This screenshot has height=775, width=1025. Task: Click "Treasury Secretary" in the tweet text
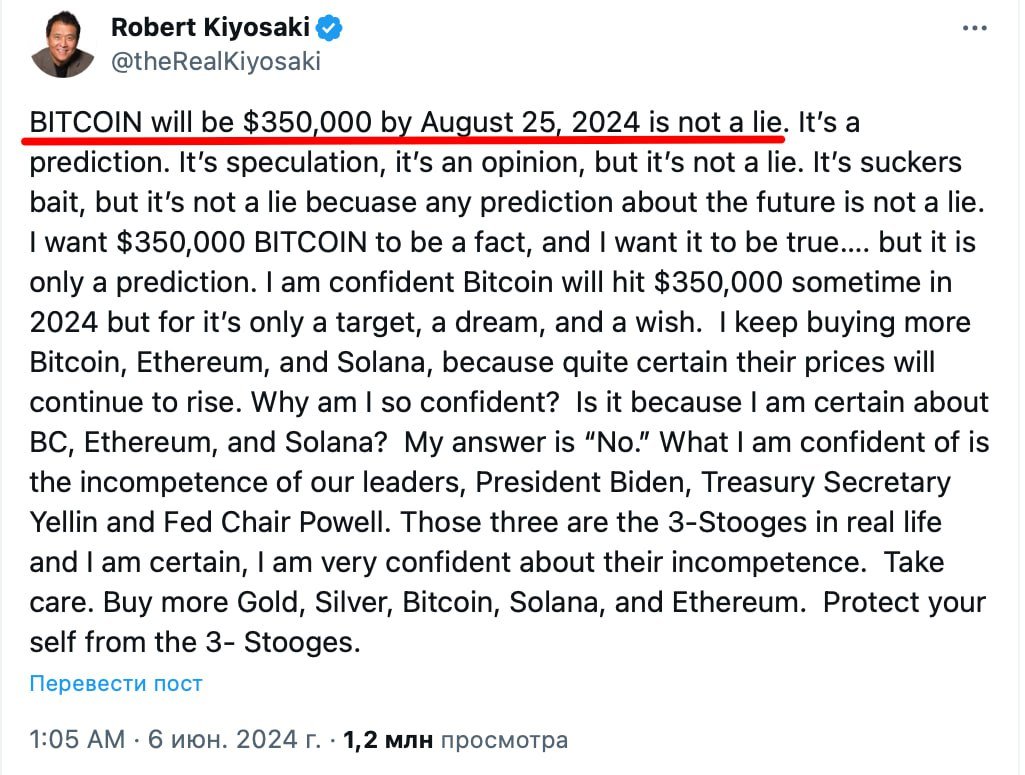[826, 482]
